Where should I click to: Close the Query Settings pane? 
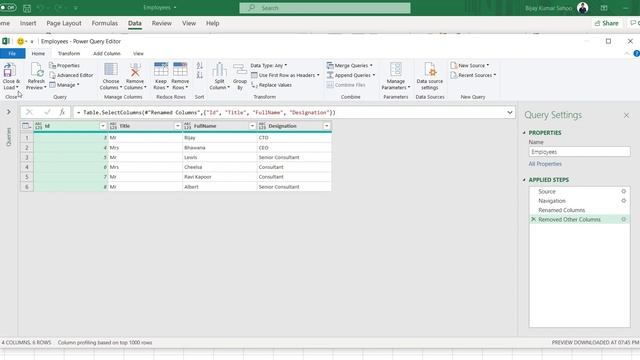pyautogui.click(x=627, y=116)
